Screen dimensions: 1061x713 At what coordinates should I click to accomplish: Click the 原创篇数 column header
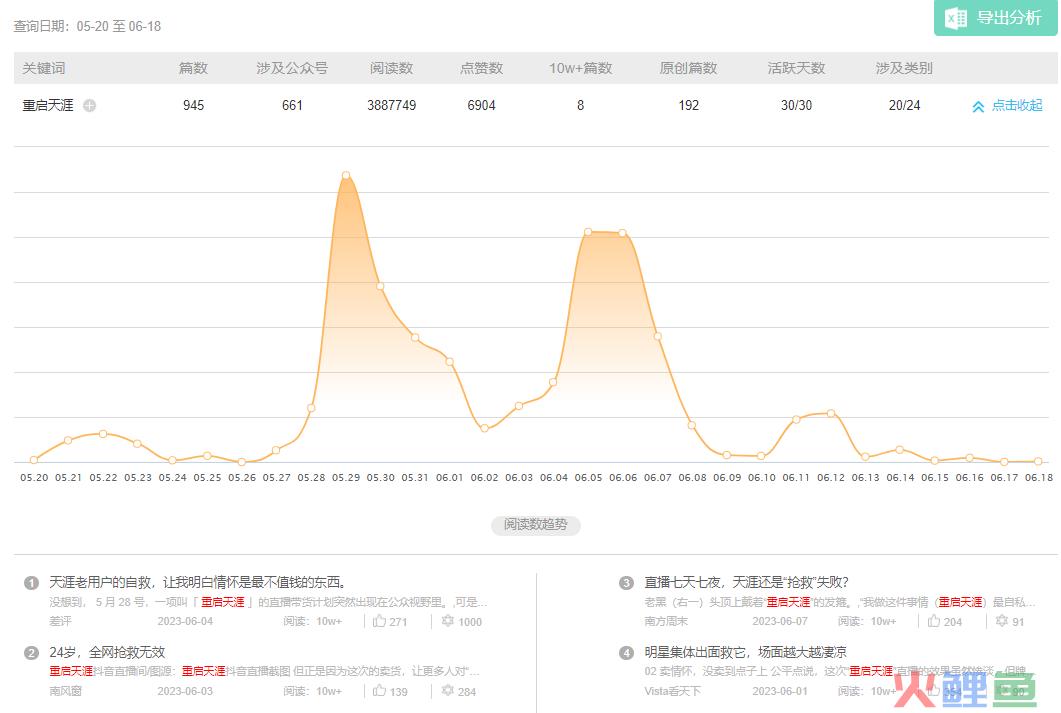688,68
